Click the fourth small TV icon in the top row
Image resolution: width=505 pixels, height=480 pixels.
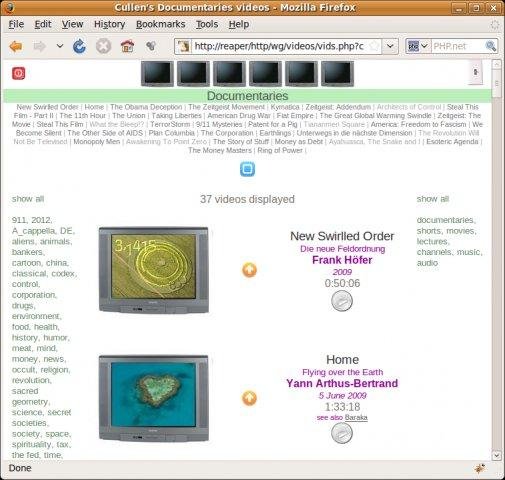(265, 74)
